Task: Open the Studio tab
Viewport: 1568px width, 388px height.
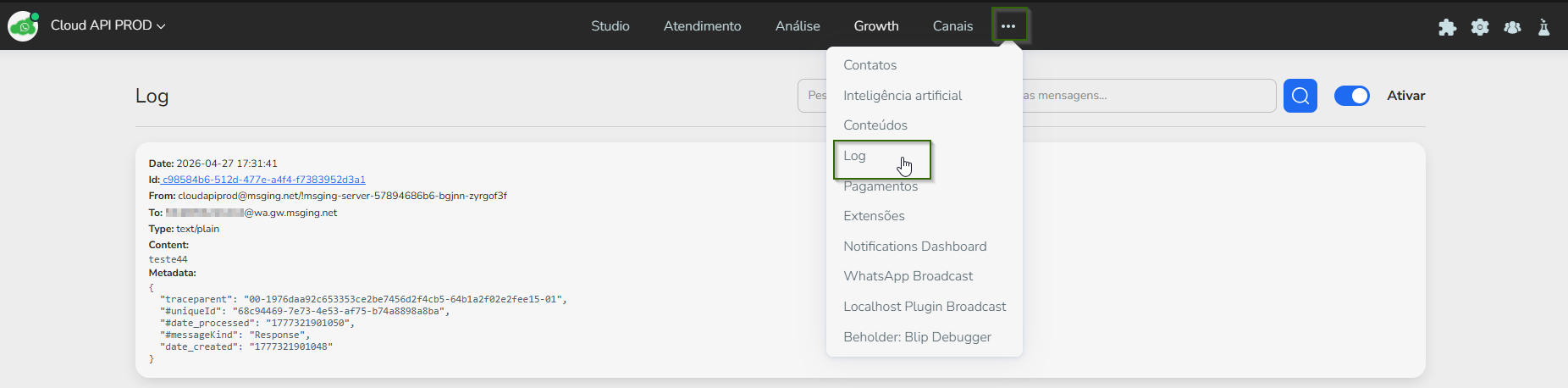Action: [610, 26]
